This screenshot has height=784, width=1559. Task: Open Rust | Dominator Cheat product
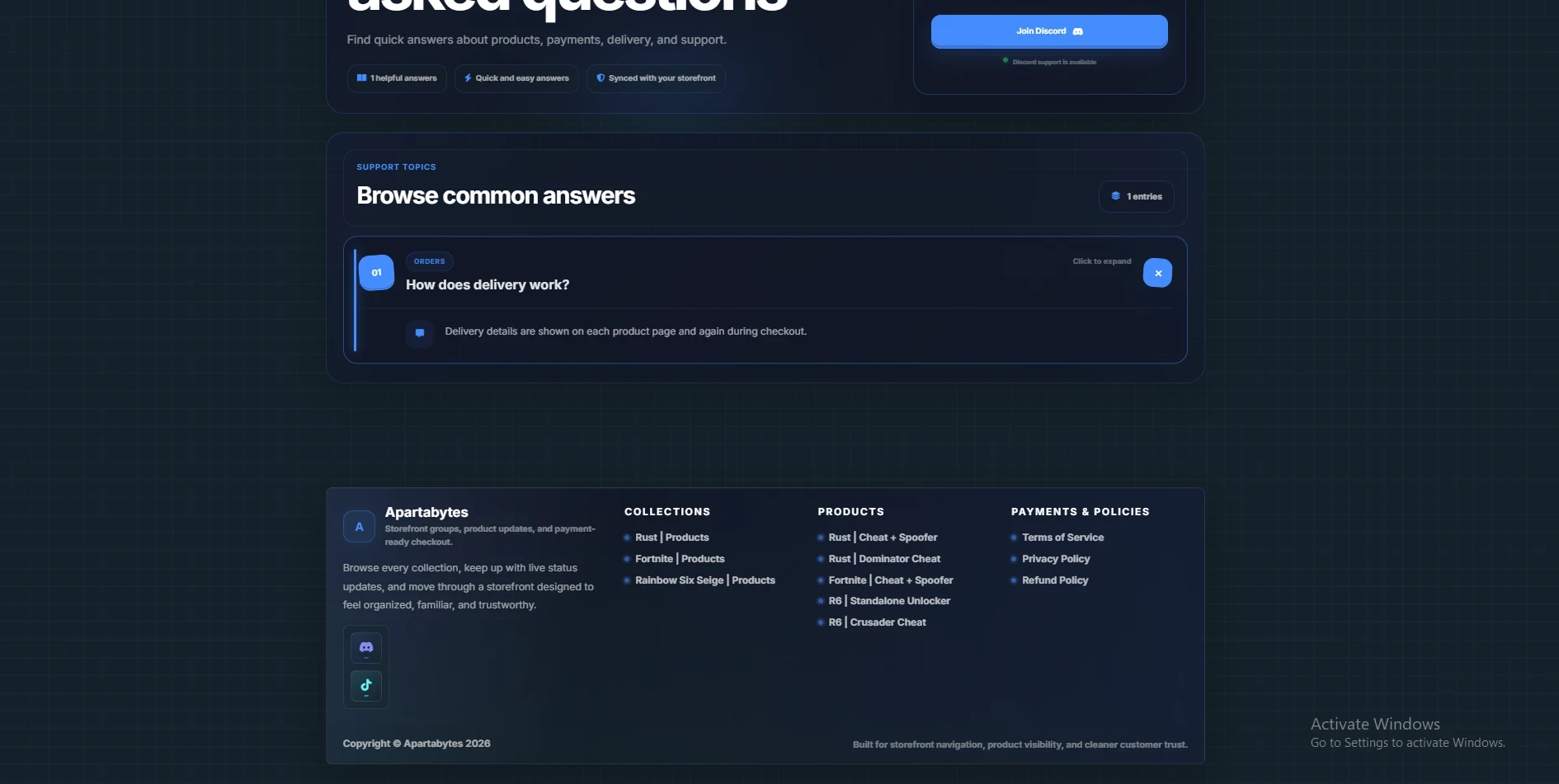884,559
